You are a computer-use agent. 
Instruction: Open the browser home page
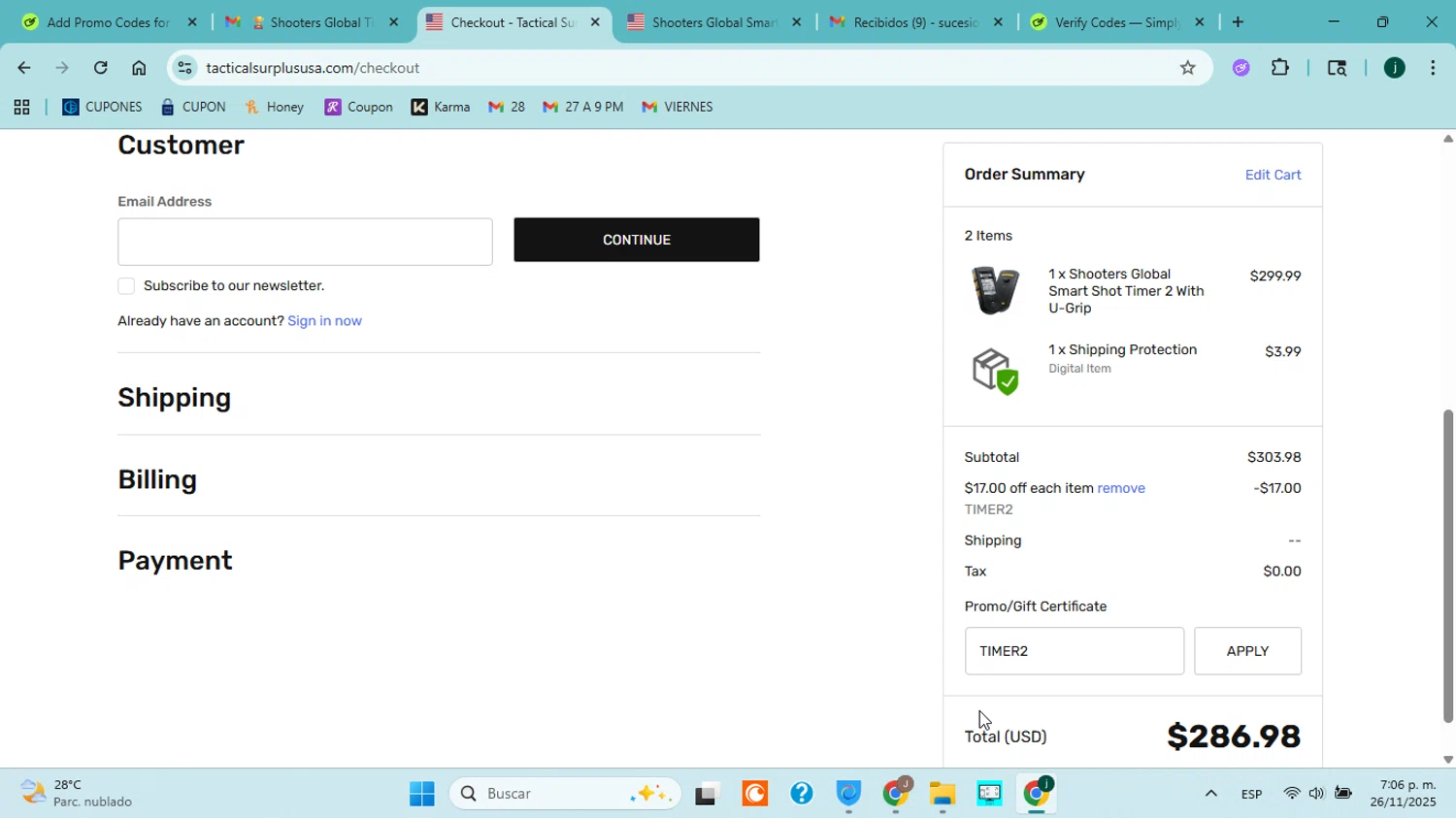coord(139,68)
